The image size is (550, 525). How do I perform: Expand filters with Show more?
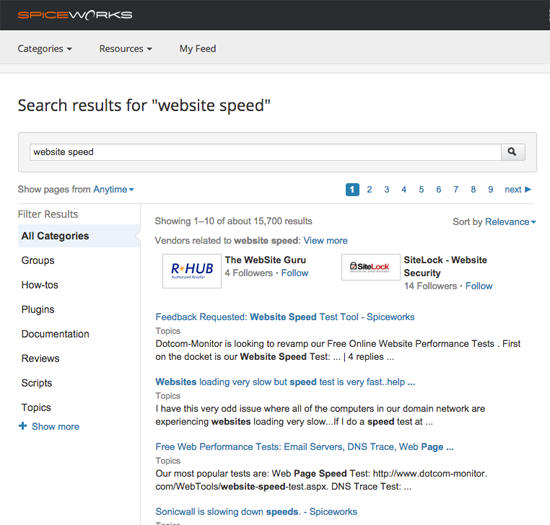(55, 426)
